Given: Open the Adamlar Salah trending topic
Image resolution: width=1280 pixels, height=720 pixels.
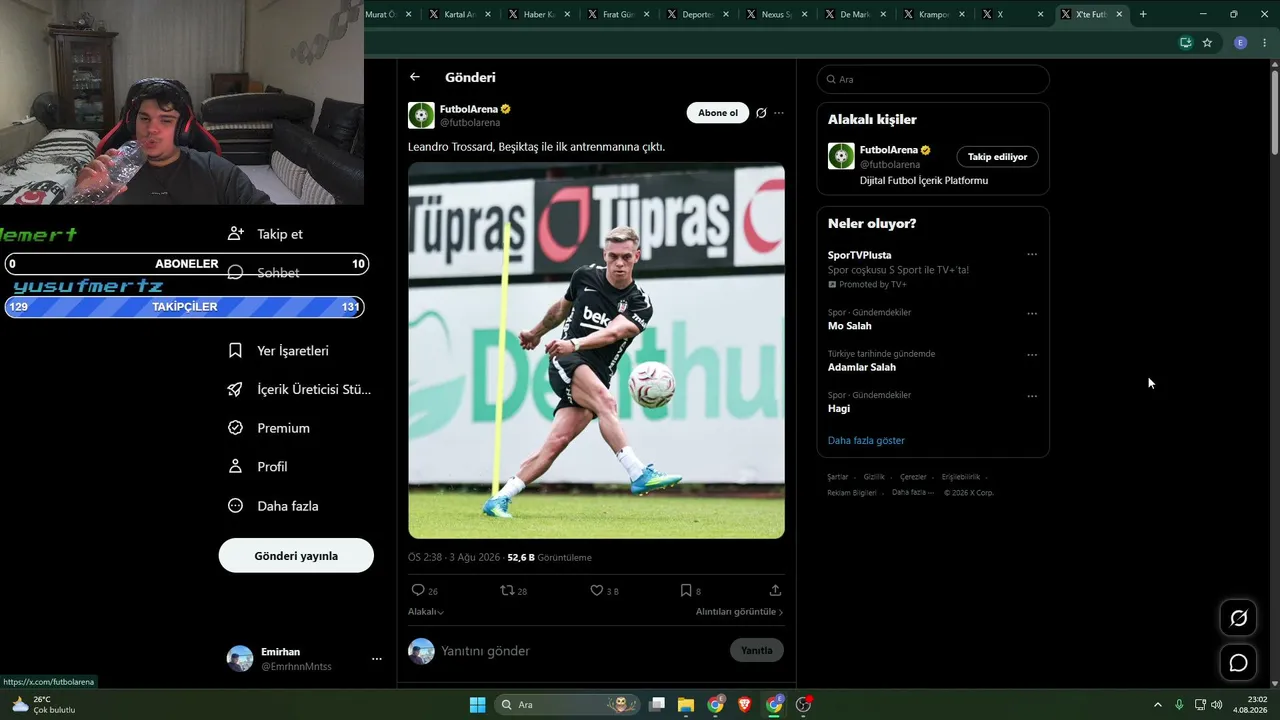Looking at the screenshot, I should click(x=862, y=367).
